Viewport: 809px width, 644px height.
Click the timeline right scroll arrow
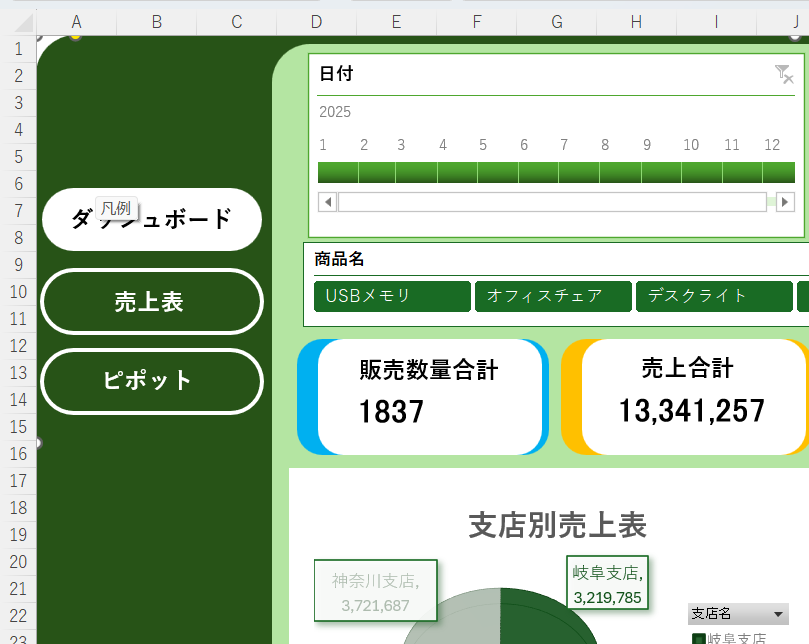[x=785, y=202]
